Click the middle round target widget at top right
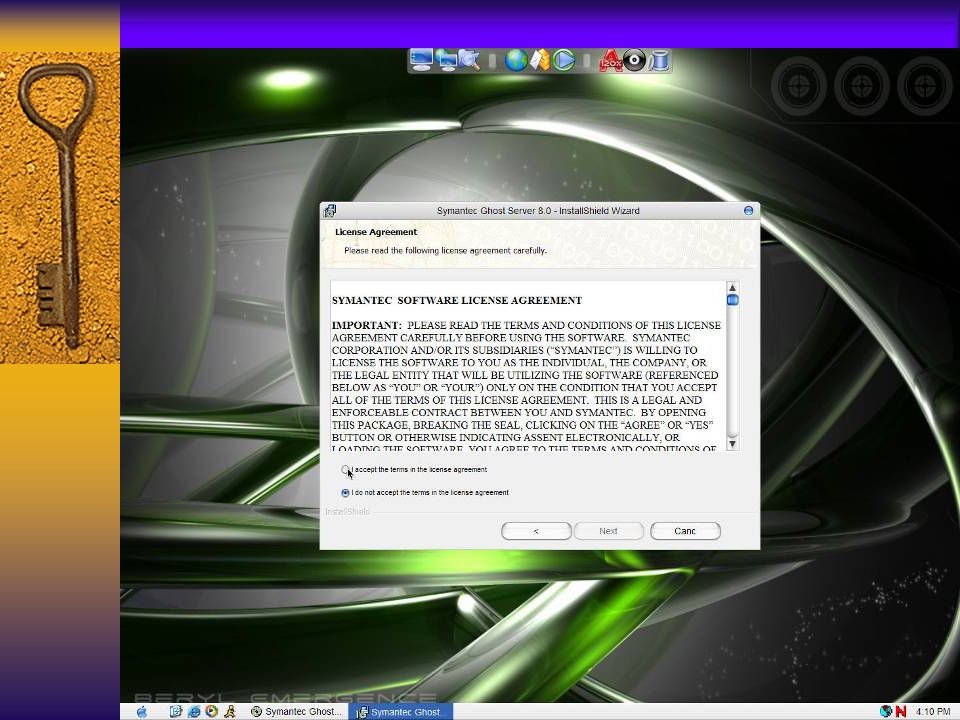The height and width of the screenshot is (720, 960). (861, 86)
